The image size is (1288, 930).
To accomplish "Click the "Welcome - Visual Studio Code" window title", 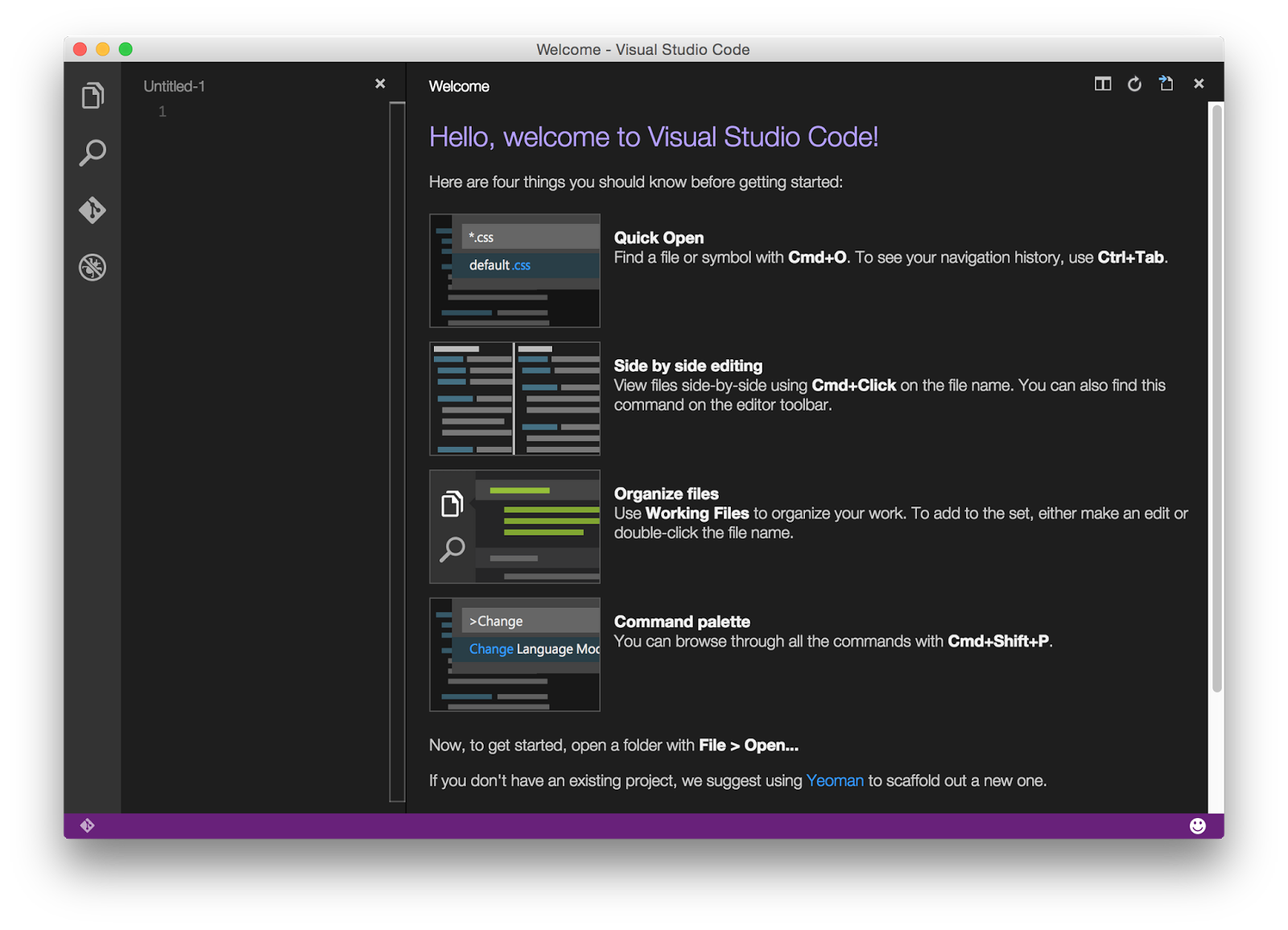I will click(643, 49).
